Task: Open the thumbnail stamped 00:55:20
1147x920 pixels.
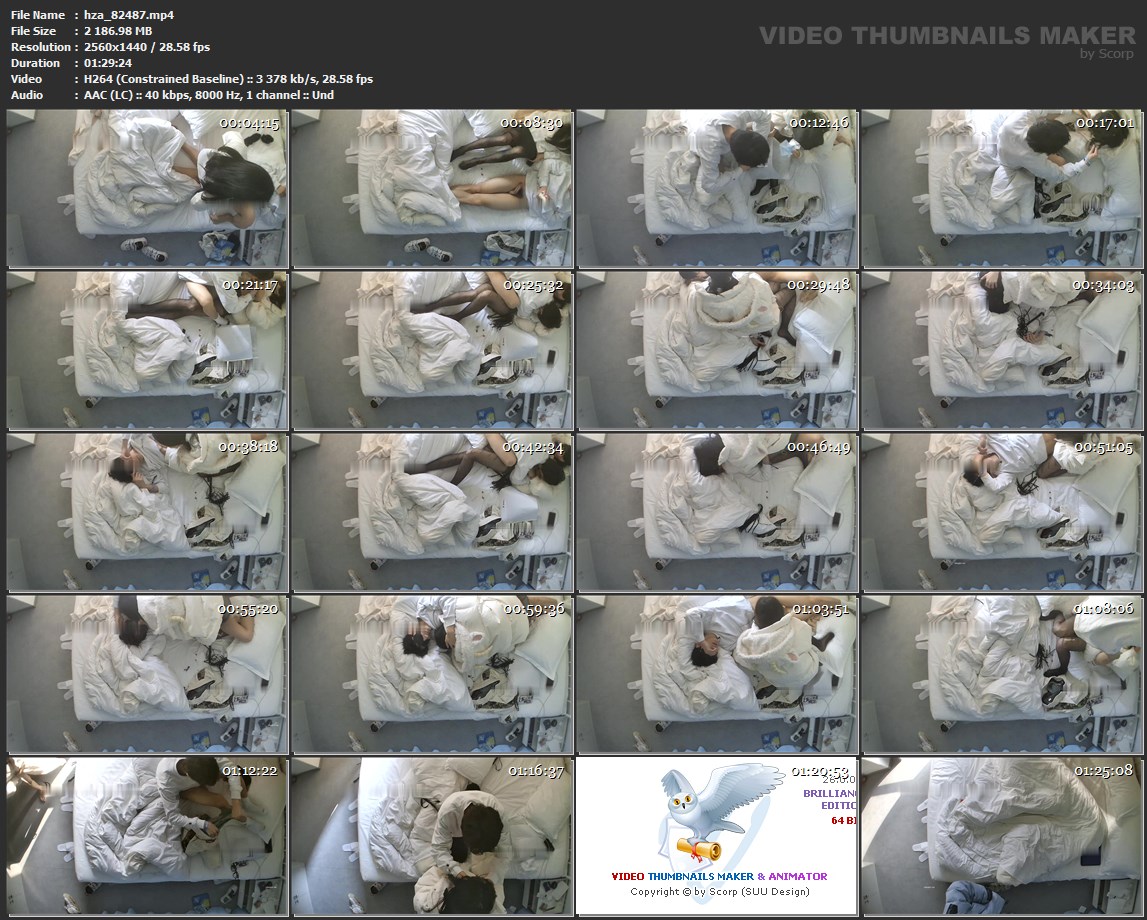Action: pyautogui.click(x=148, y=674)
